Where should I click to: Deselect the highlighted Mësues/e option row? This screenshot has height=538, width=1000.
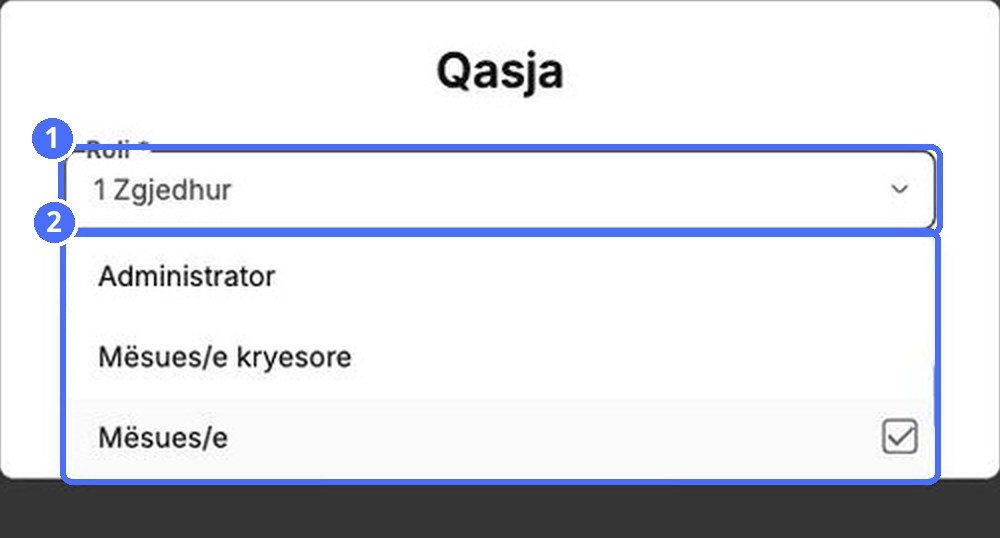(501, 437)
